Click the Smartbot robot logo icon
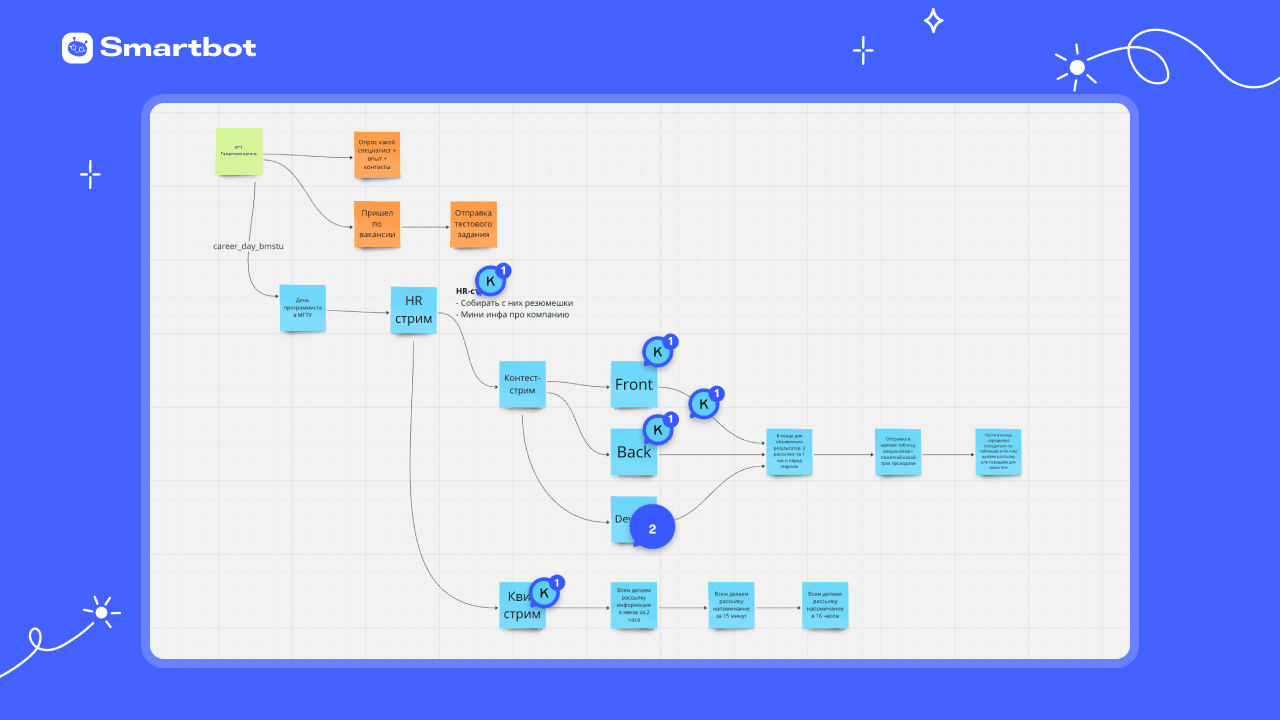Screen dimensions: 1280x720 77,48
